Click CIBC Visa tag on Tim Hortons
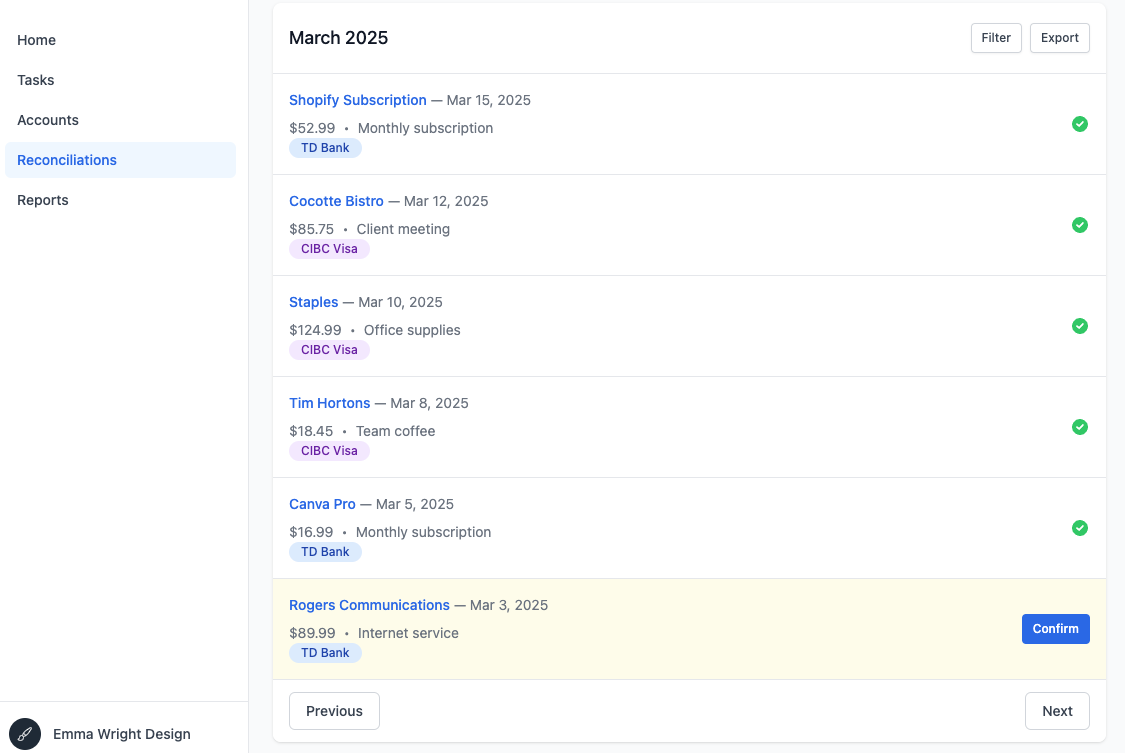The width and height of the screenshot is (1125, 753). point(329,451)
